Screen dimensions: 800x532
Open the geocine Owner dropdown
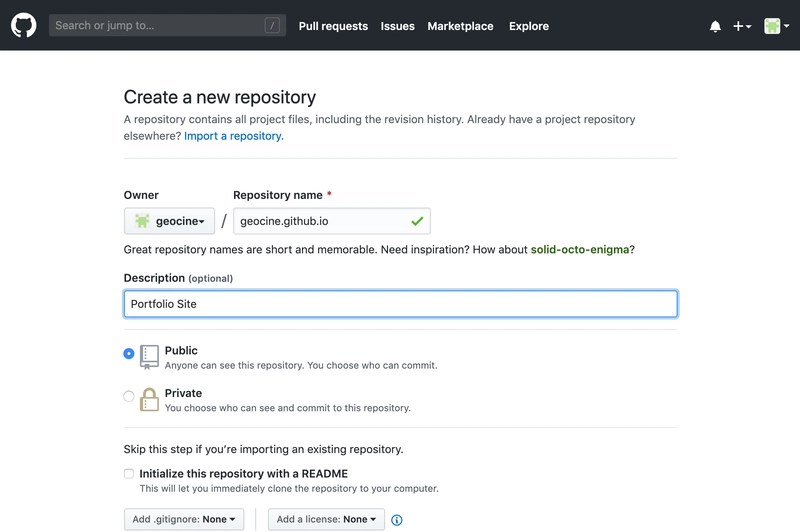(x=169, y=221)
